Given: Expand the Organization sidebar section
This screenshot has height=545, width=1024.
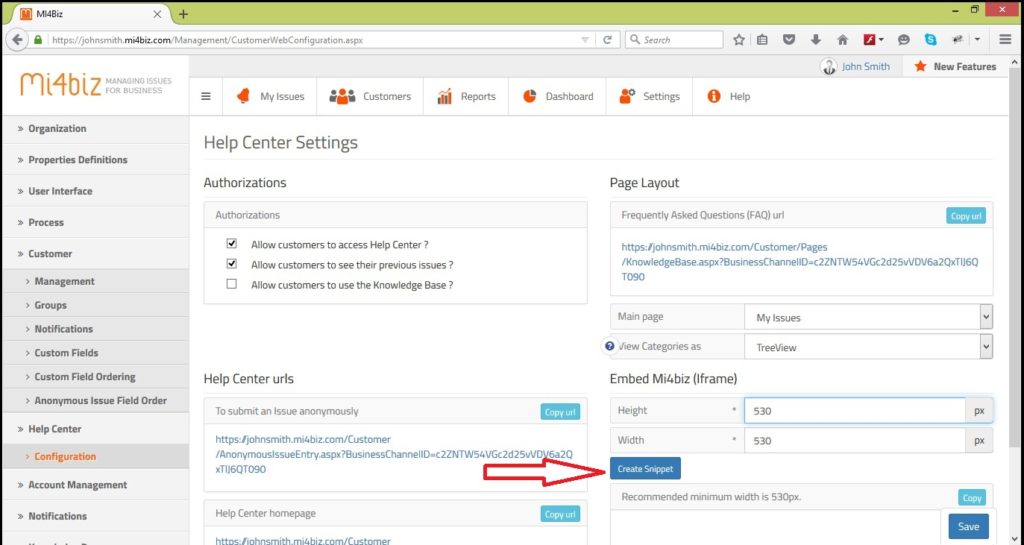Looking at the screenshot, I should 57,129.
